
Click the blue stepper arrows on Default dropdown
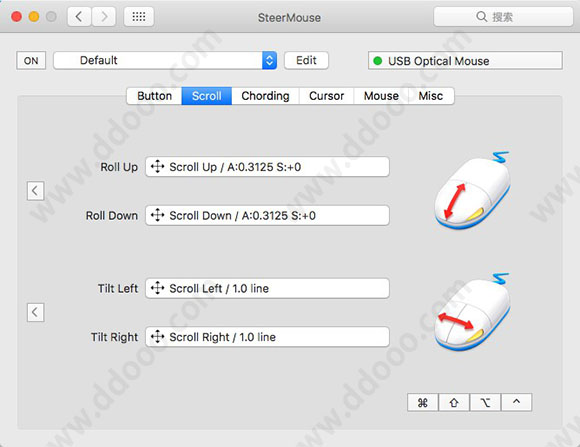point(270,60)
